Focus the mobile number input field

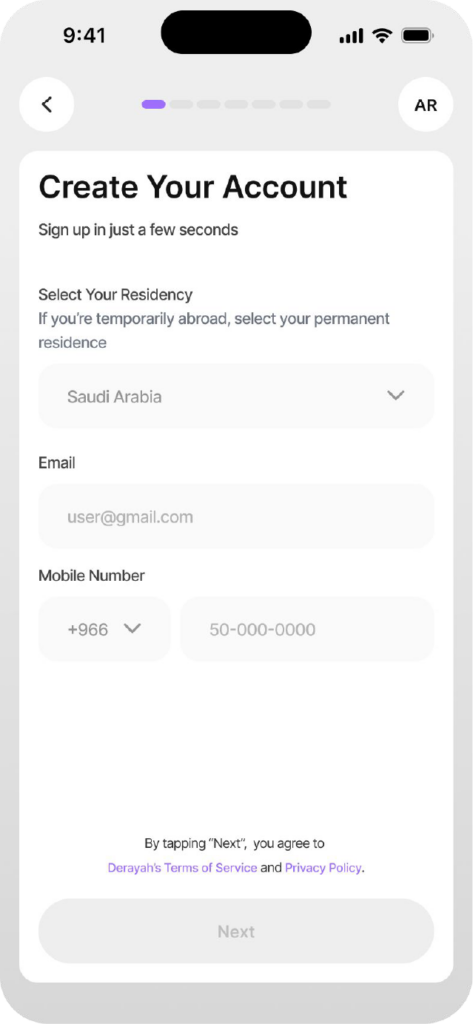(x=307, y=630)
